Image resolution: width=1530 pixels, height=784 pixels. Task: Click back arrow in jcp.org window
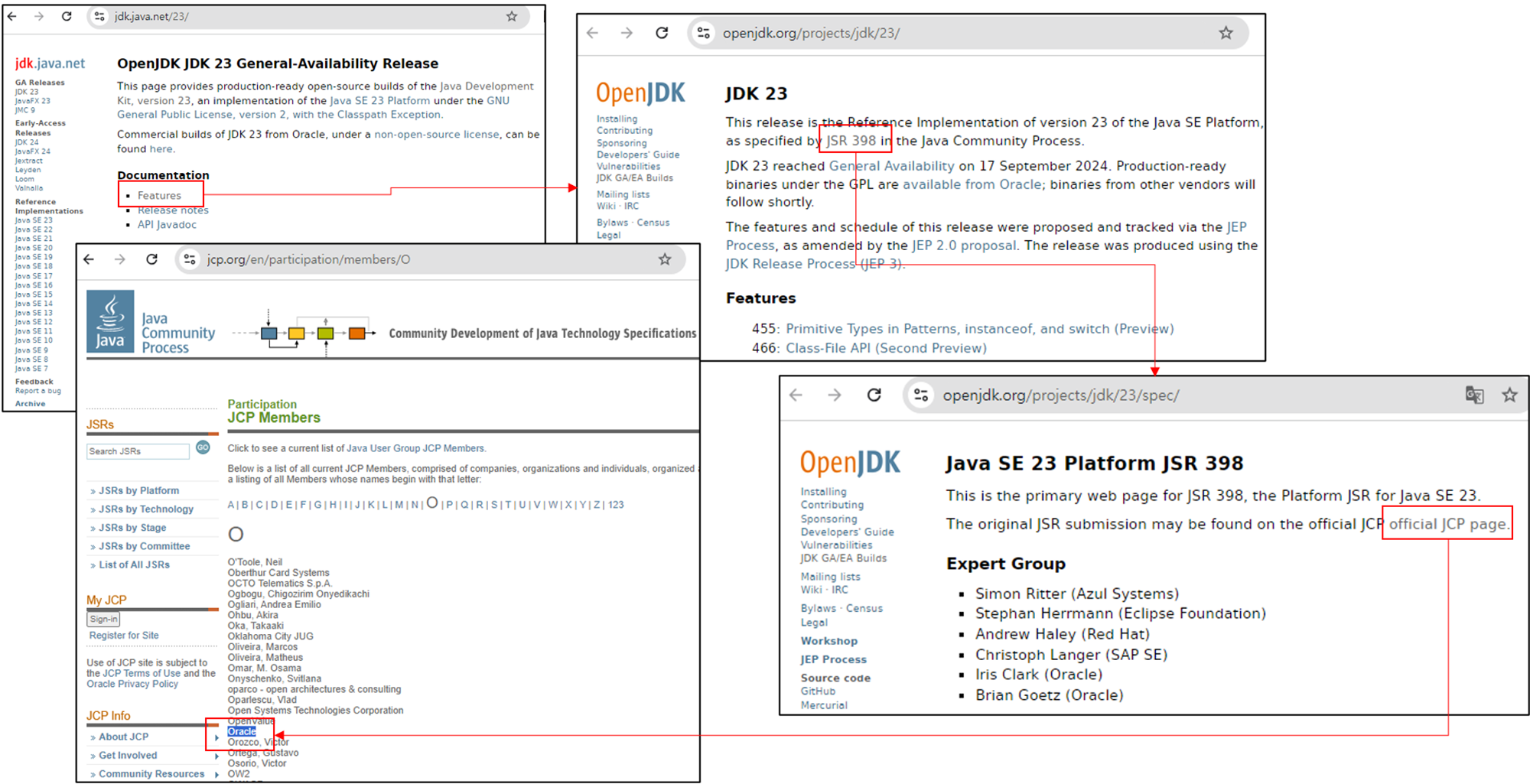point(89,259)
